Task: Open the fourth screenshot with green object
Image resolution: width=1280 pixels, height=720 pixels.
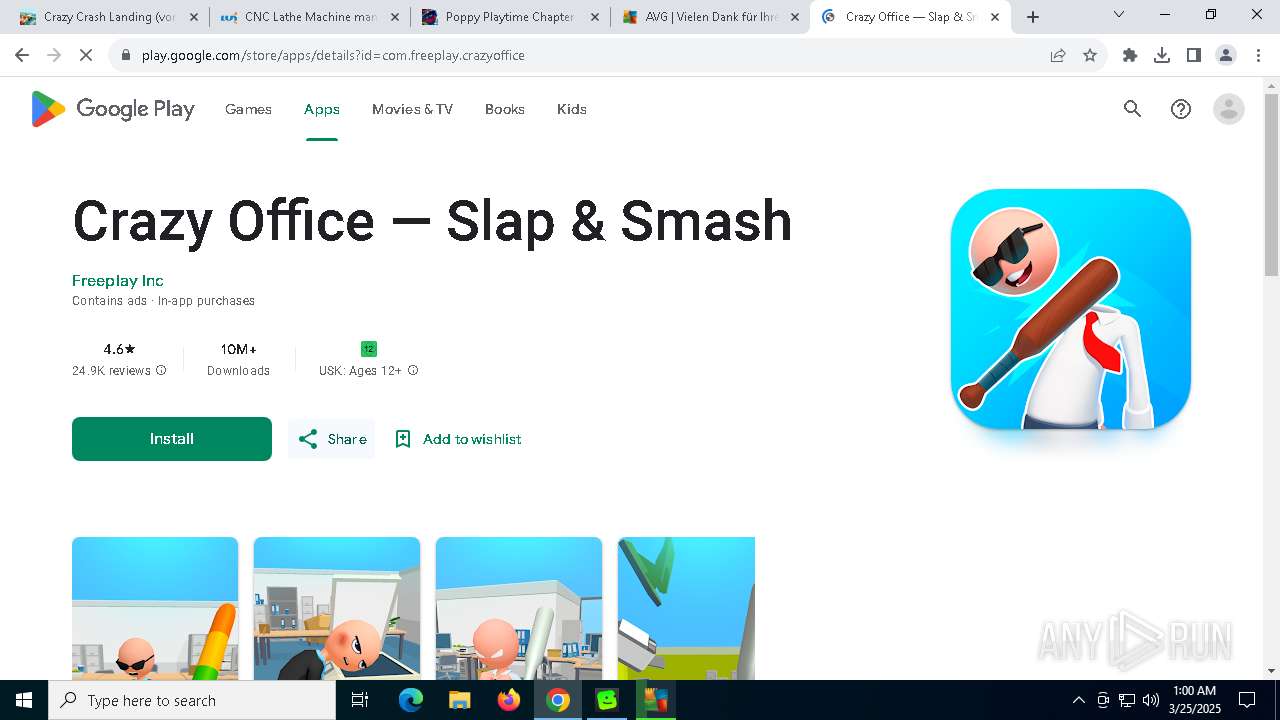Action: [x=686, y=608]
